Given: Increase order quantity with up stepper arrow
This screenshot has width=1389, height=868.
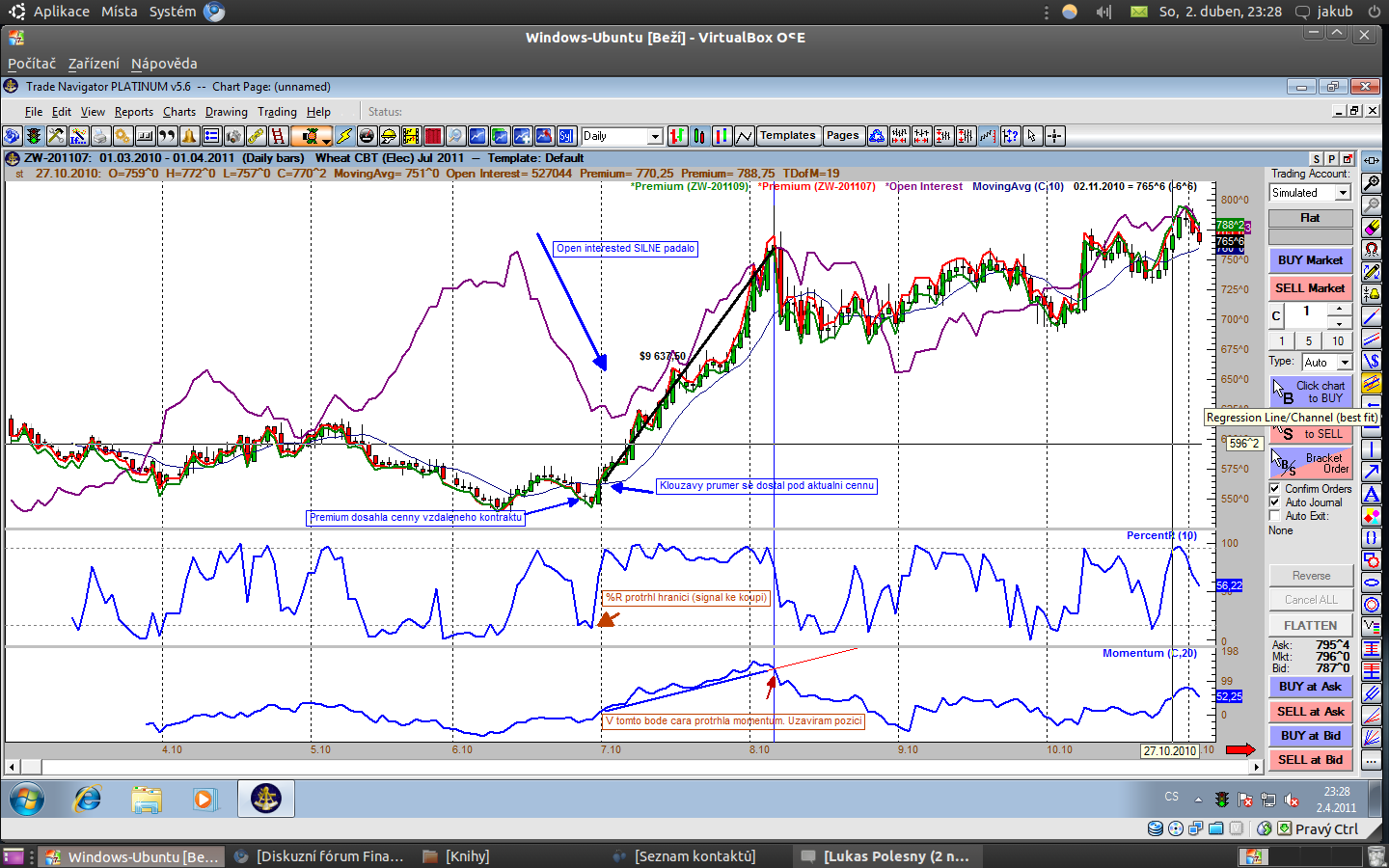Looking at the screenshot, I should tap(1338, 308).
